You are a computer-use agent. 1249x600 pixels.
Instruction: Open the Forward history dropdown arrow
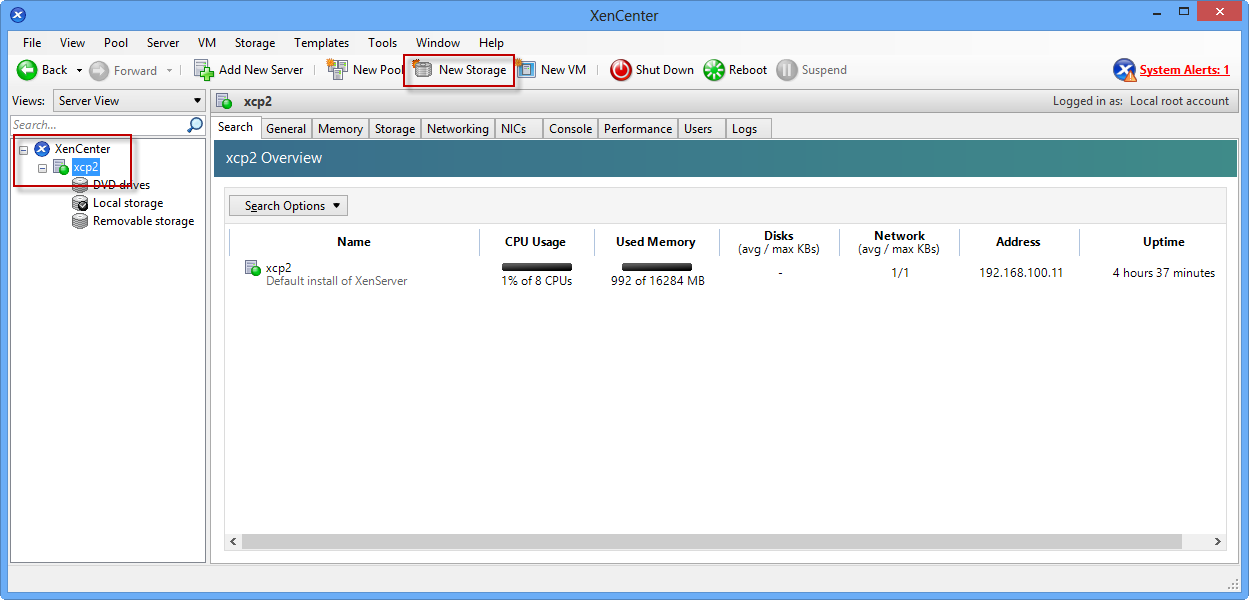point(169,71)
